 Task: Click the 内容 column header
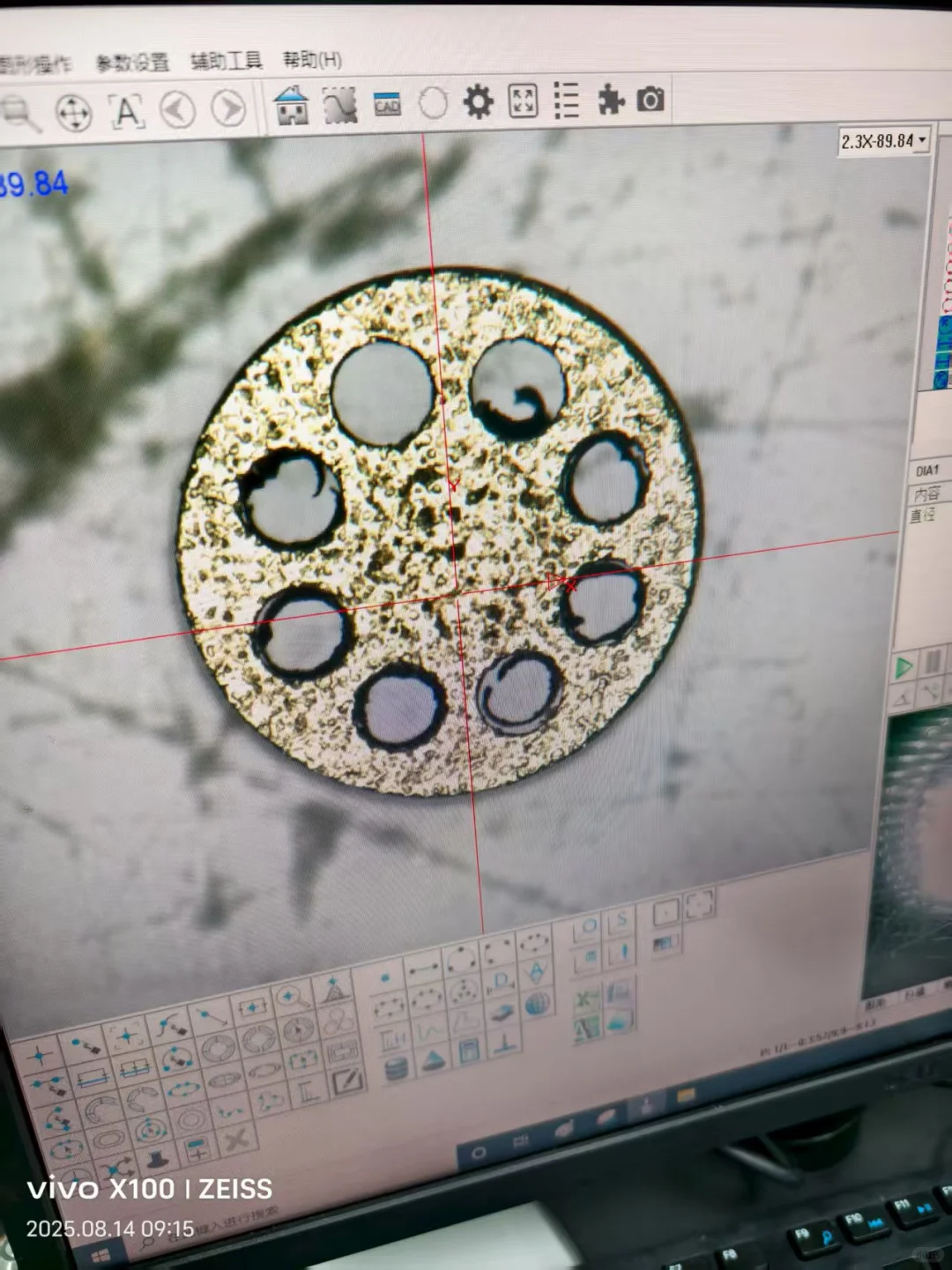pyautogui.click(x=926, y=494)
